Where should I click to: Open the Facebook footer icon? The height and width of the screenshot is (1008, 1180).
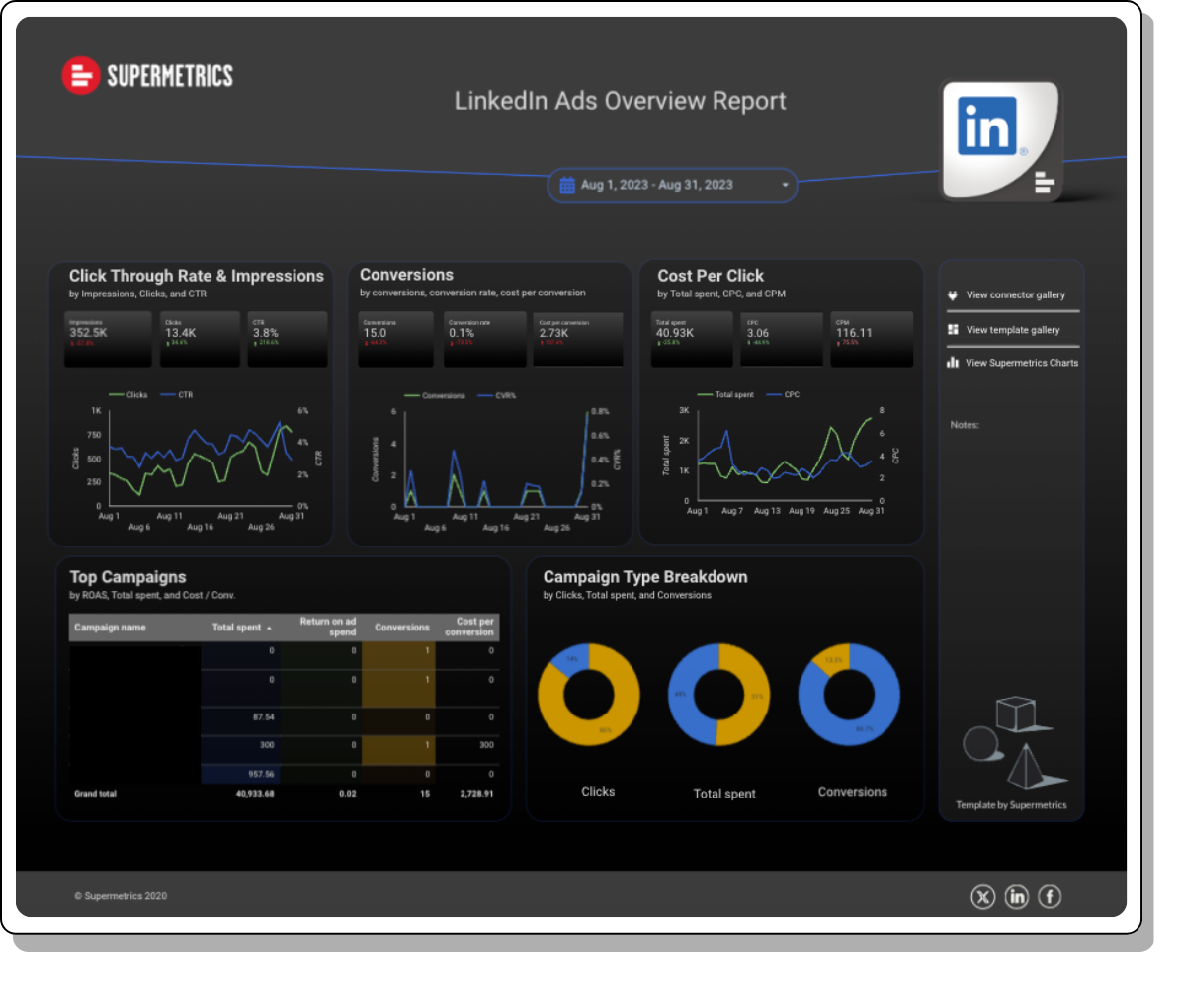(1050, 896)
